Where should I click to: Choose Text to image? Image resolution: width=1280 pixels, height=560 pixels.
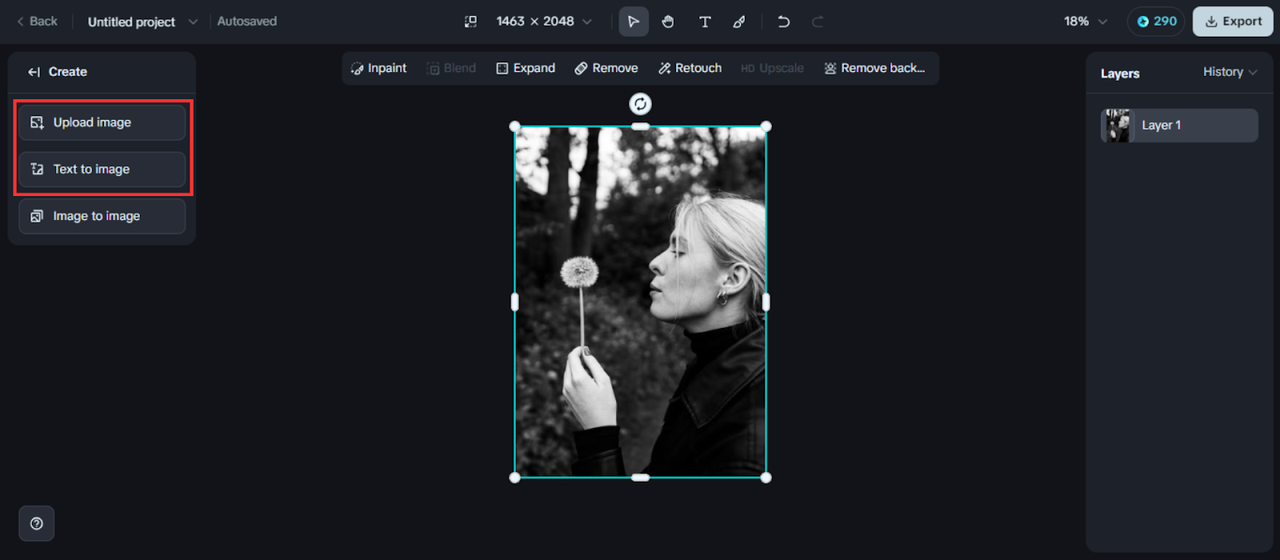[x=102, y=169]
